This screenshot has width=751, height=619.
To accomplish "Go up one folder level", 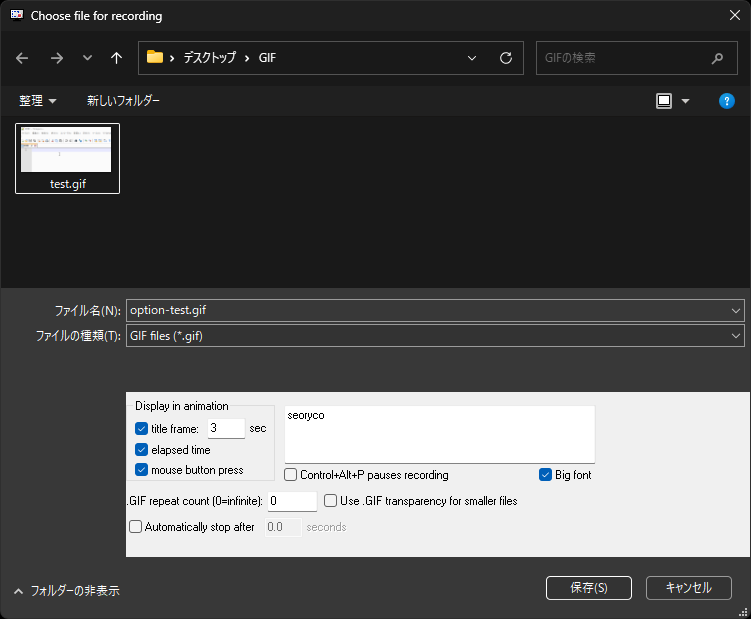I will click(117, 58).
